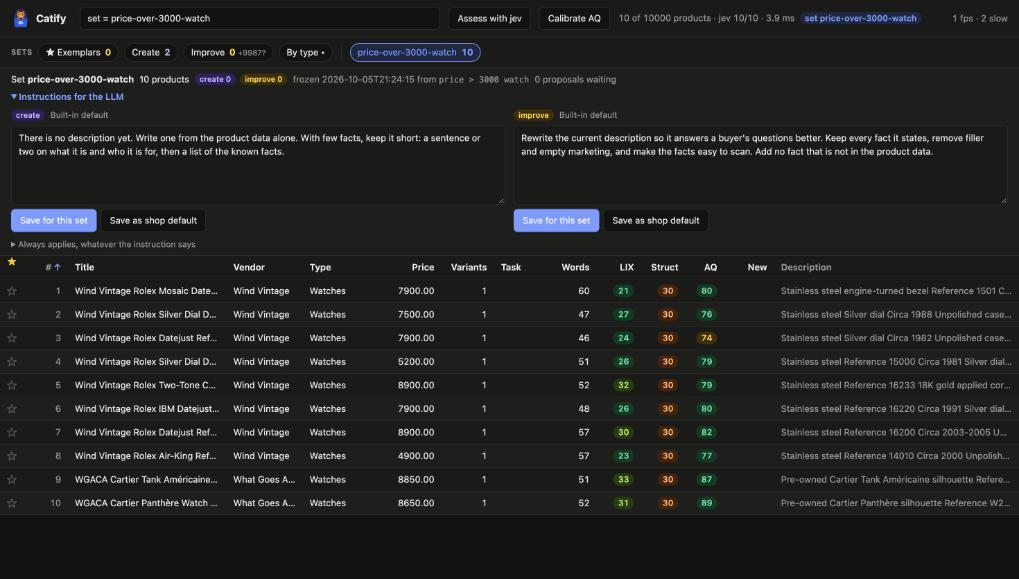Switch to the Improve set tab
Screen dimensions: 1019x579
pos(228,53)
